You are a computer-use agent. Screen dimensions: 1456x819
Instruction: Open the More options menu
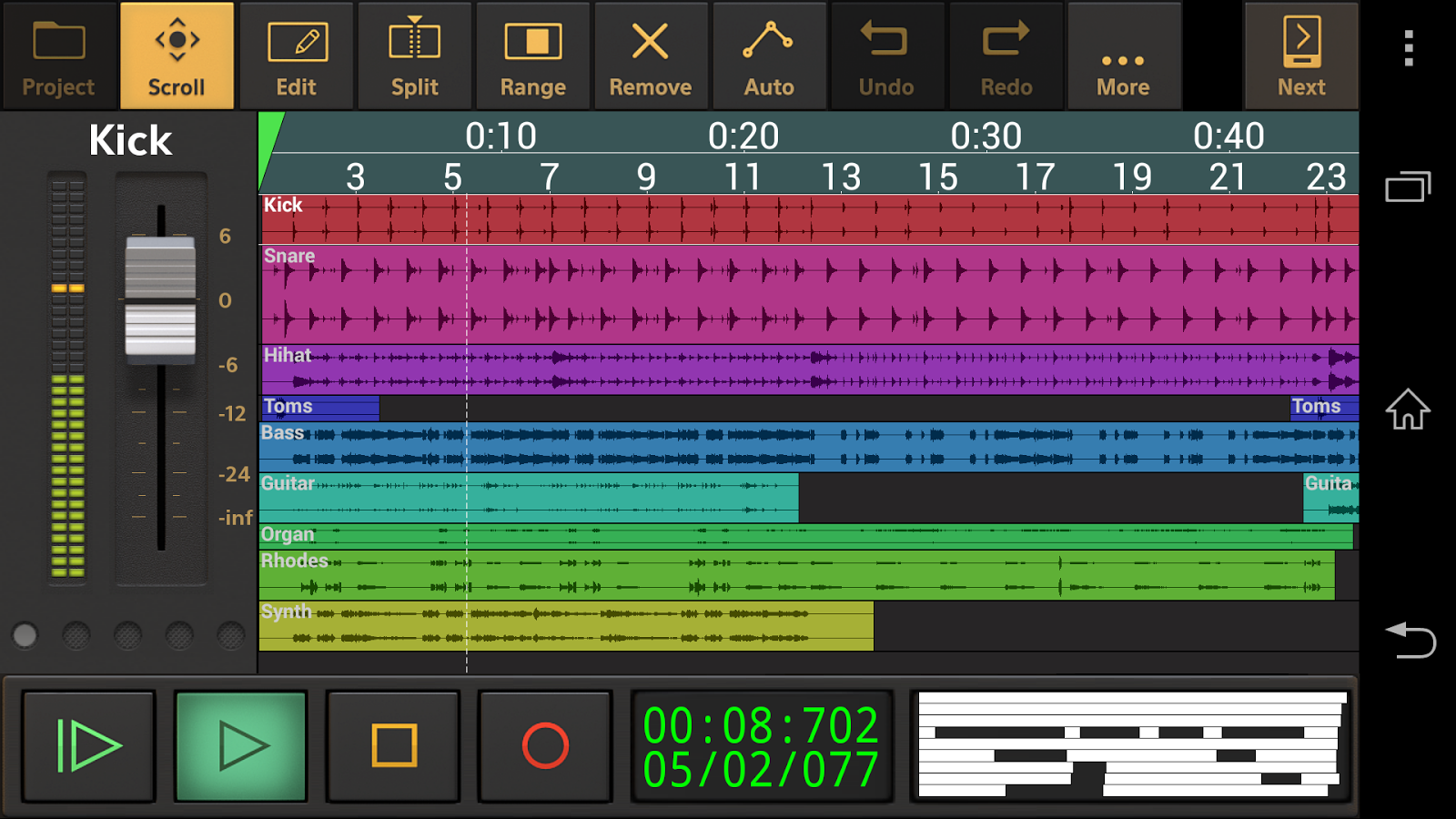1124,55
